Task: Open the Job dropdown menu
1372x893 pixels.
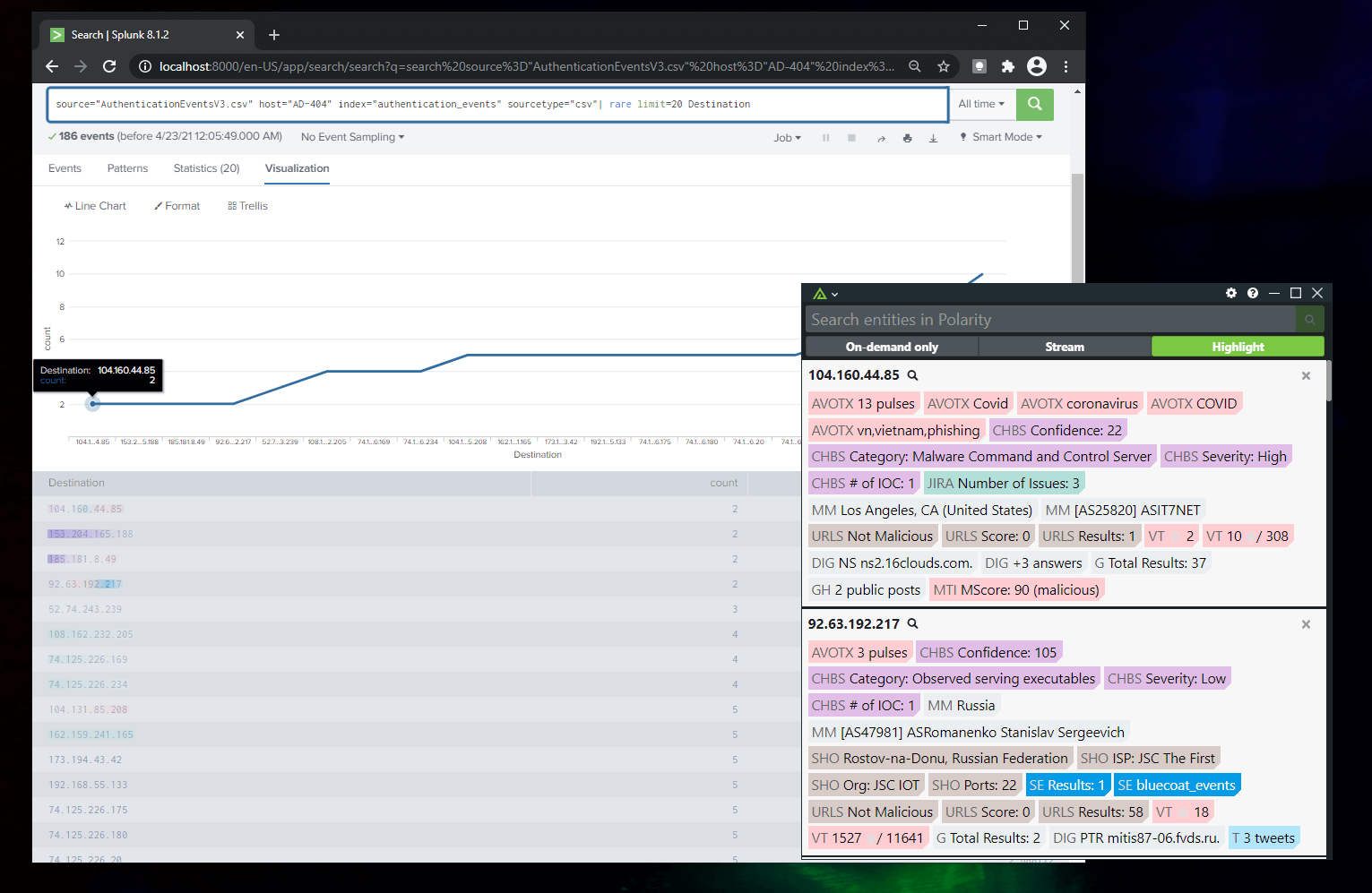Action: 788,138
